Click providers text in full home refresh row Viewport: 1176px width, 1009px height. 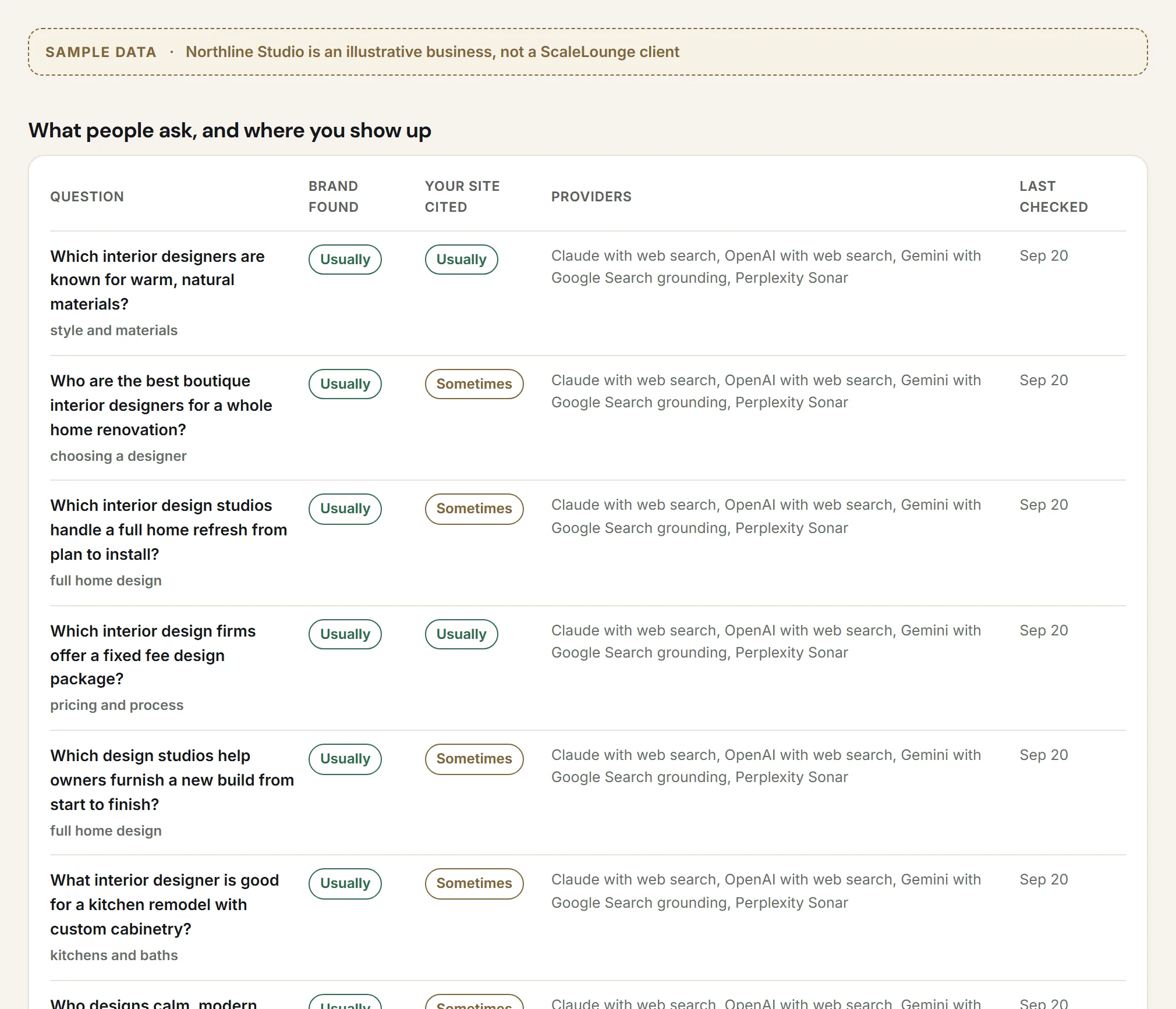[766, 517]
